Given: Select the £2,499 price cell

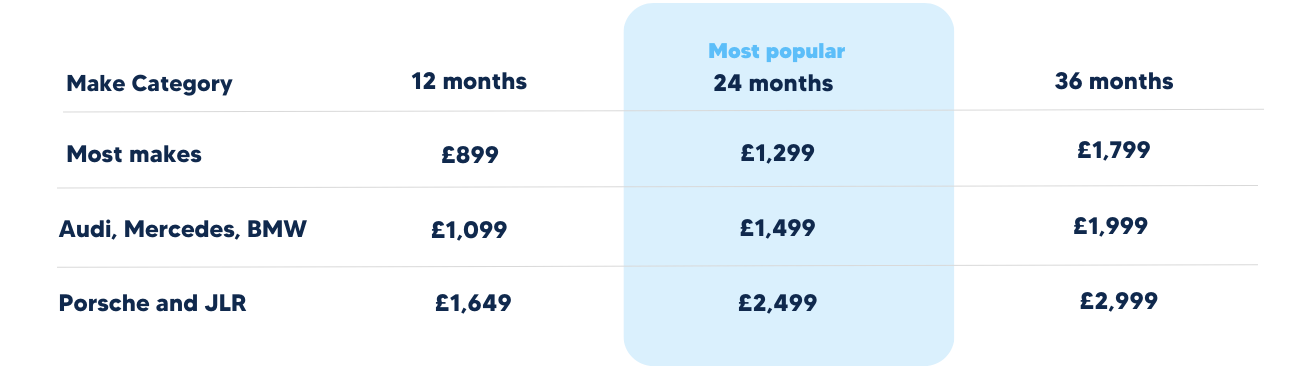Looking at the screenshot, I should point(778,303).
